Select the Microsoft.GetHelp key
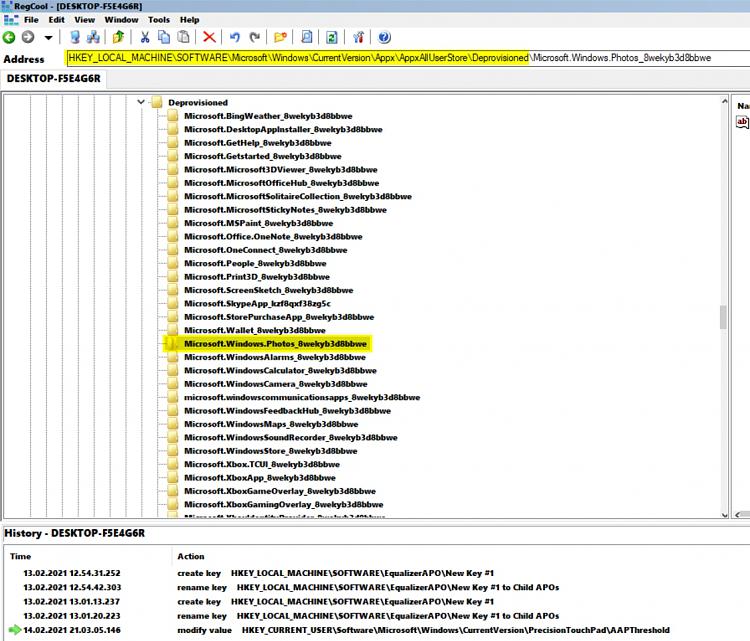Image resolution: width=750 pixels, height=641 pixels. (x=258, y=143)
